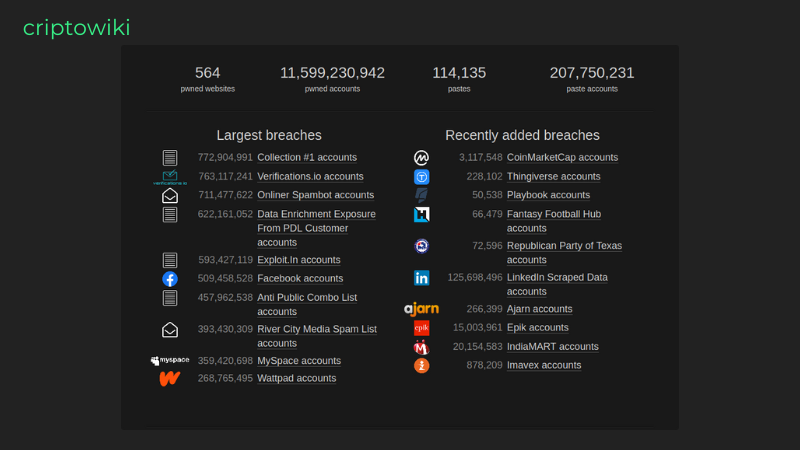Click the Epik logo icon

click(421, 328)
